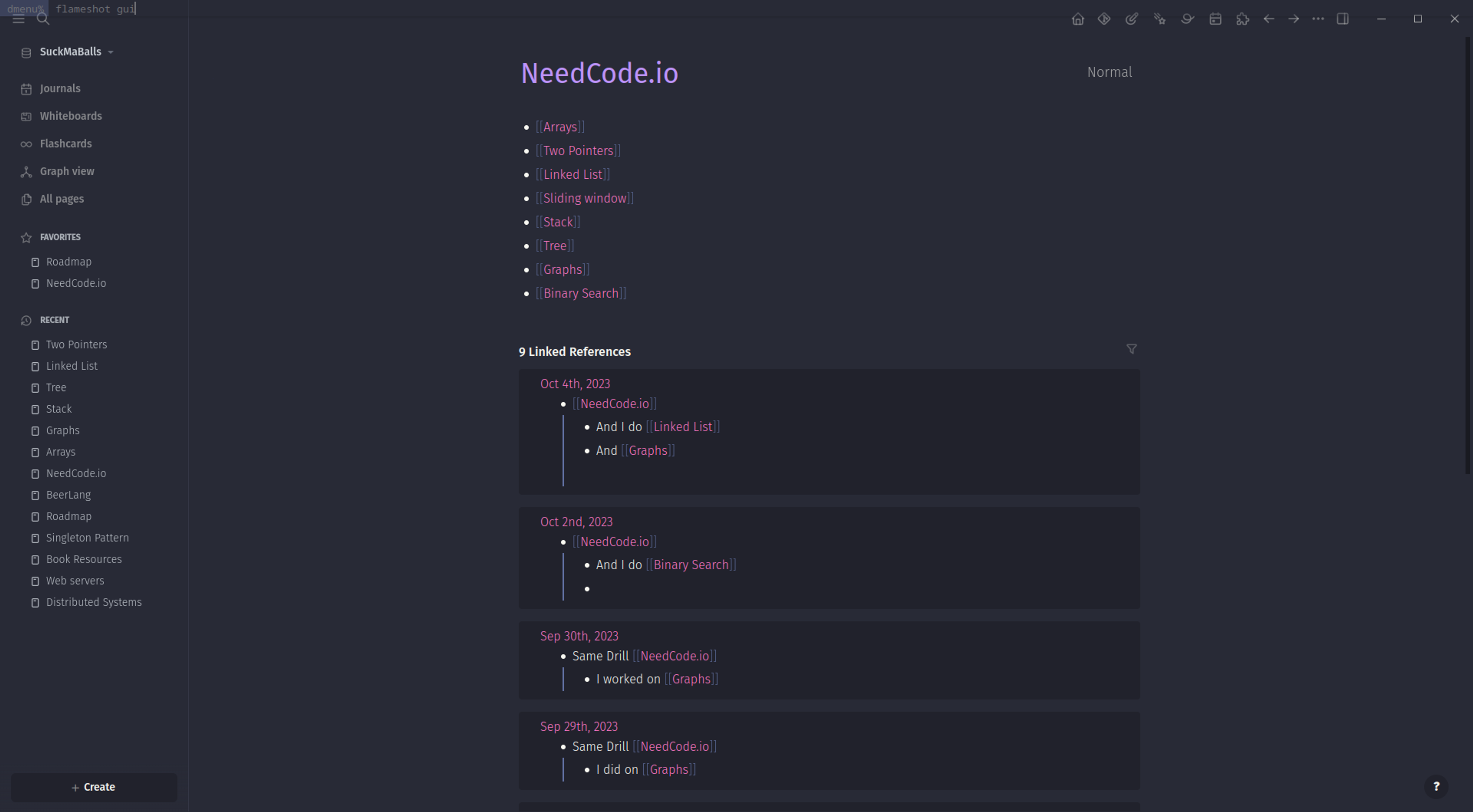Click the Home icon in toolbar

[x=1077, y=20]
